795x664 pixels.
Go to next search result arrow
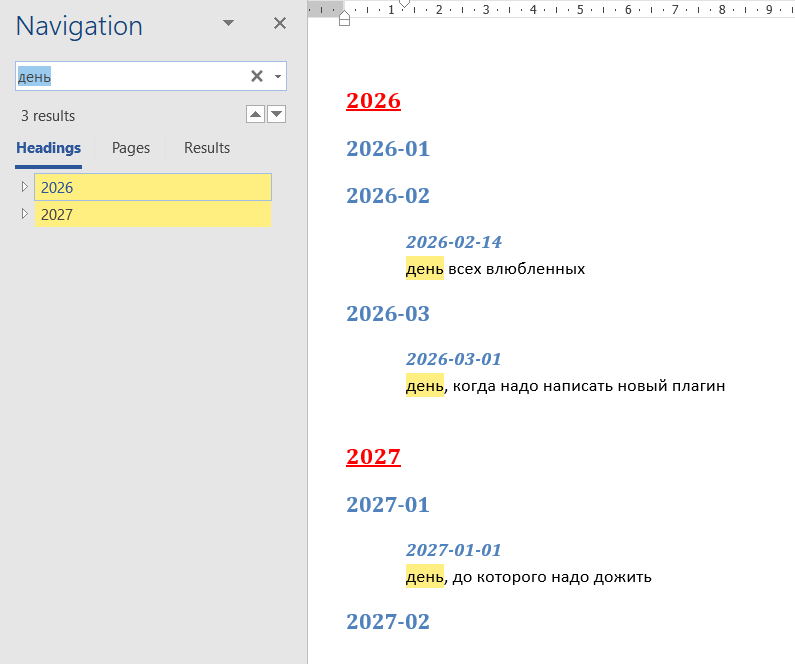click(x=277, y=115)
